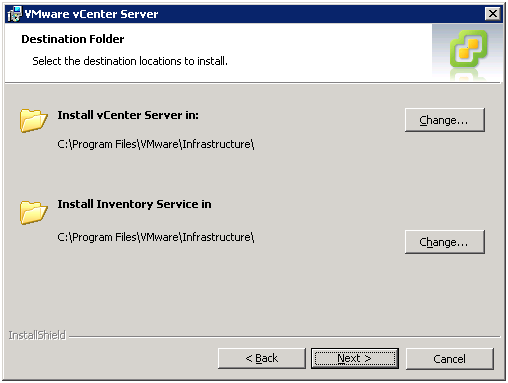Click the 'Install Inventory Service in' label
Viewport: 508px width, 383px height.
point(134,204)
